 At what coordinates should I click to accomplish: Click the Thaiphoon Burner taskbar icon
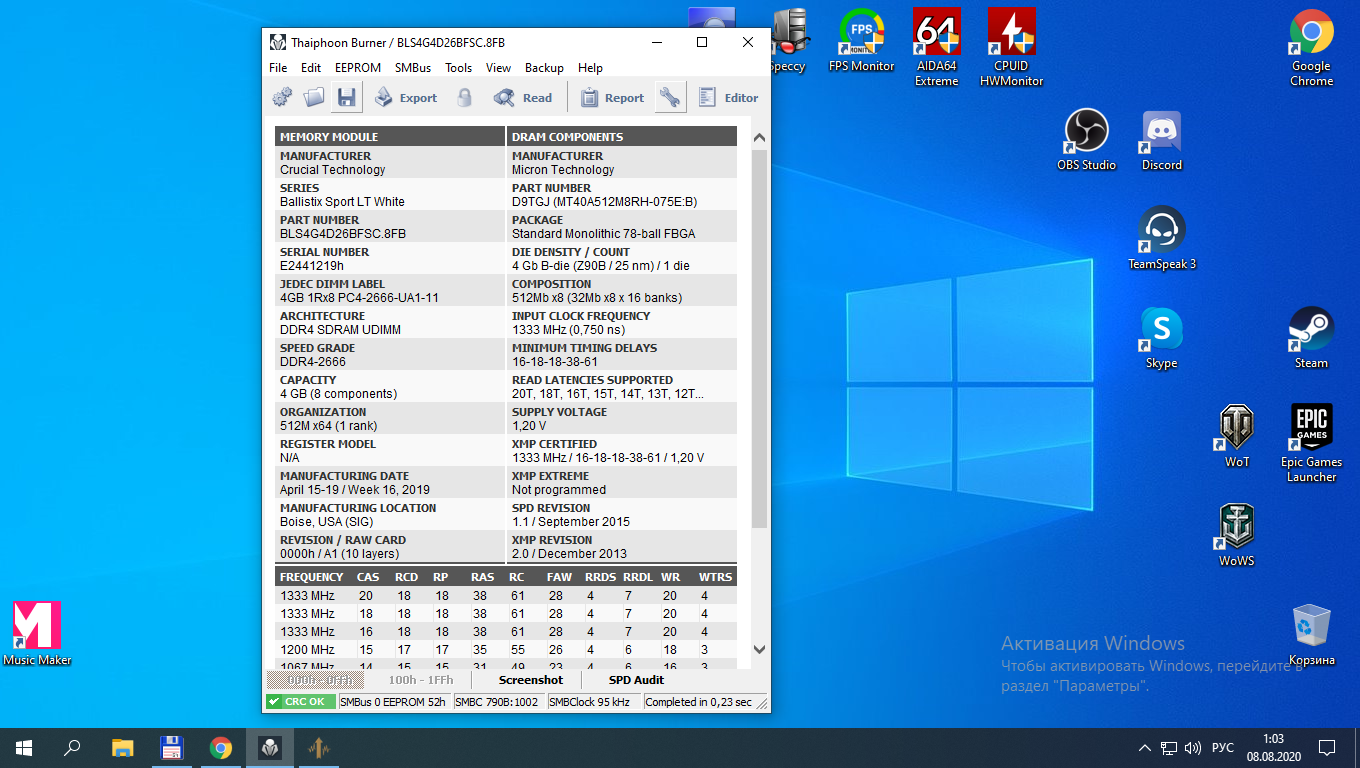point(270,747)
